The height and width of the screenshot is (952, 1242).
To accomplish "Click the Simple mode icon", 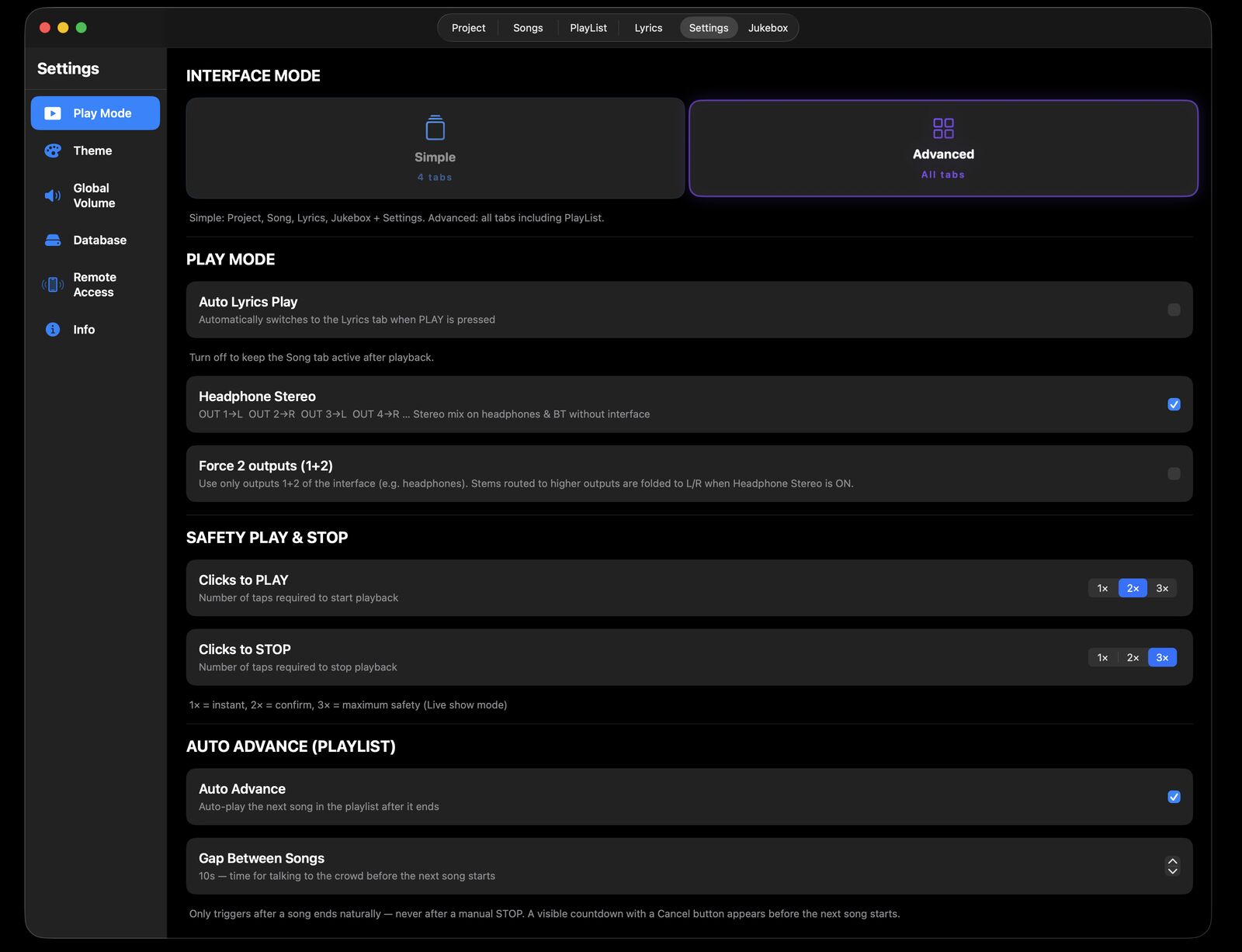I will (x=435, y=128).
